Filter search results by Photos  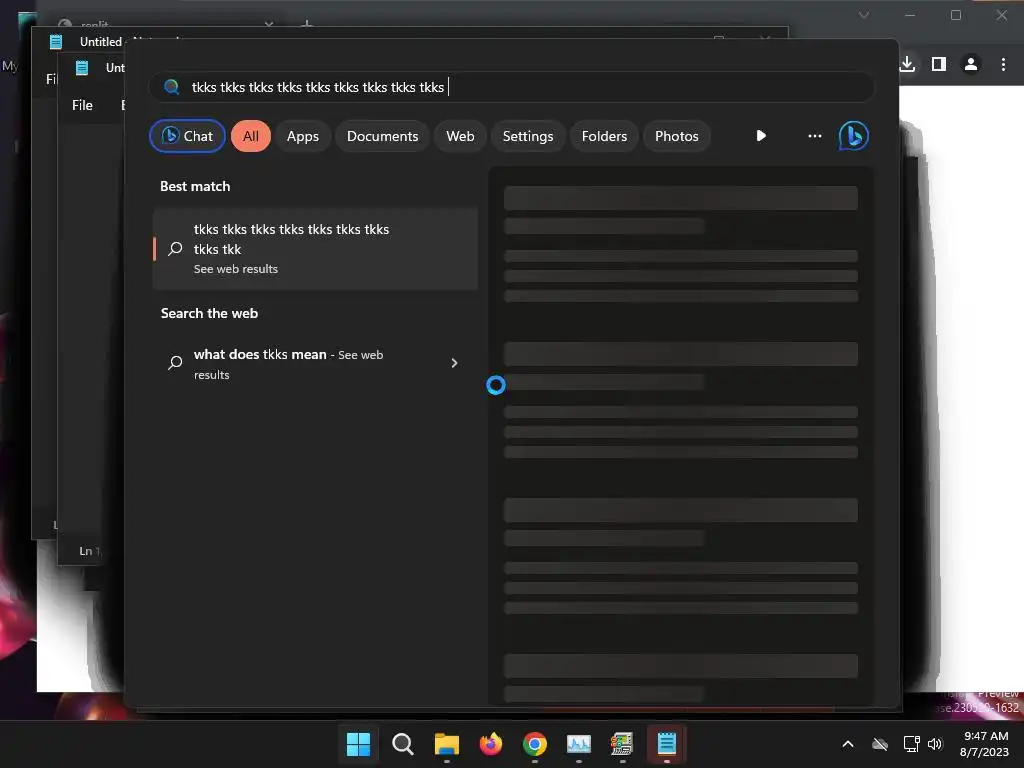coord(677,136)
